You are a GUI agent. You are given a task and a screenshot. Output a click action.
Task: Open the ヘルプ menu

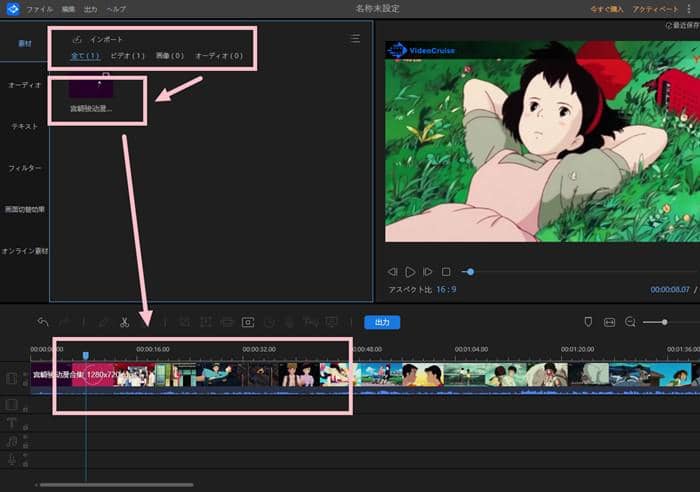pos(116,9)
